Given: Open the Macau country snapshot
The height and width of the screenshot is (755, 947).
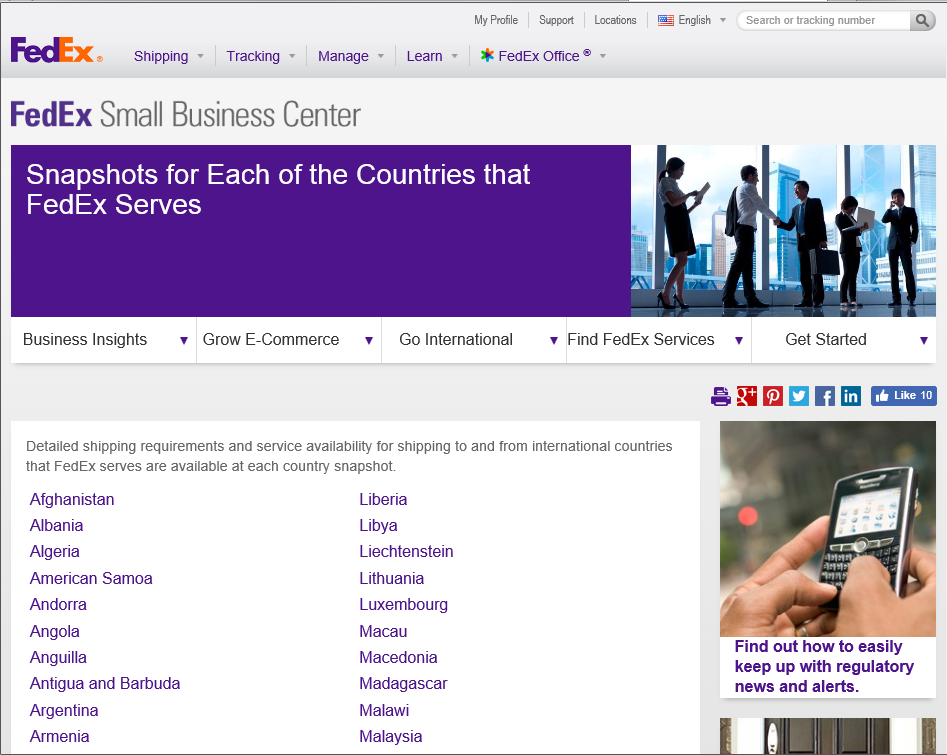Looking at the screenshot, I should (383, 631).
